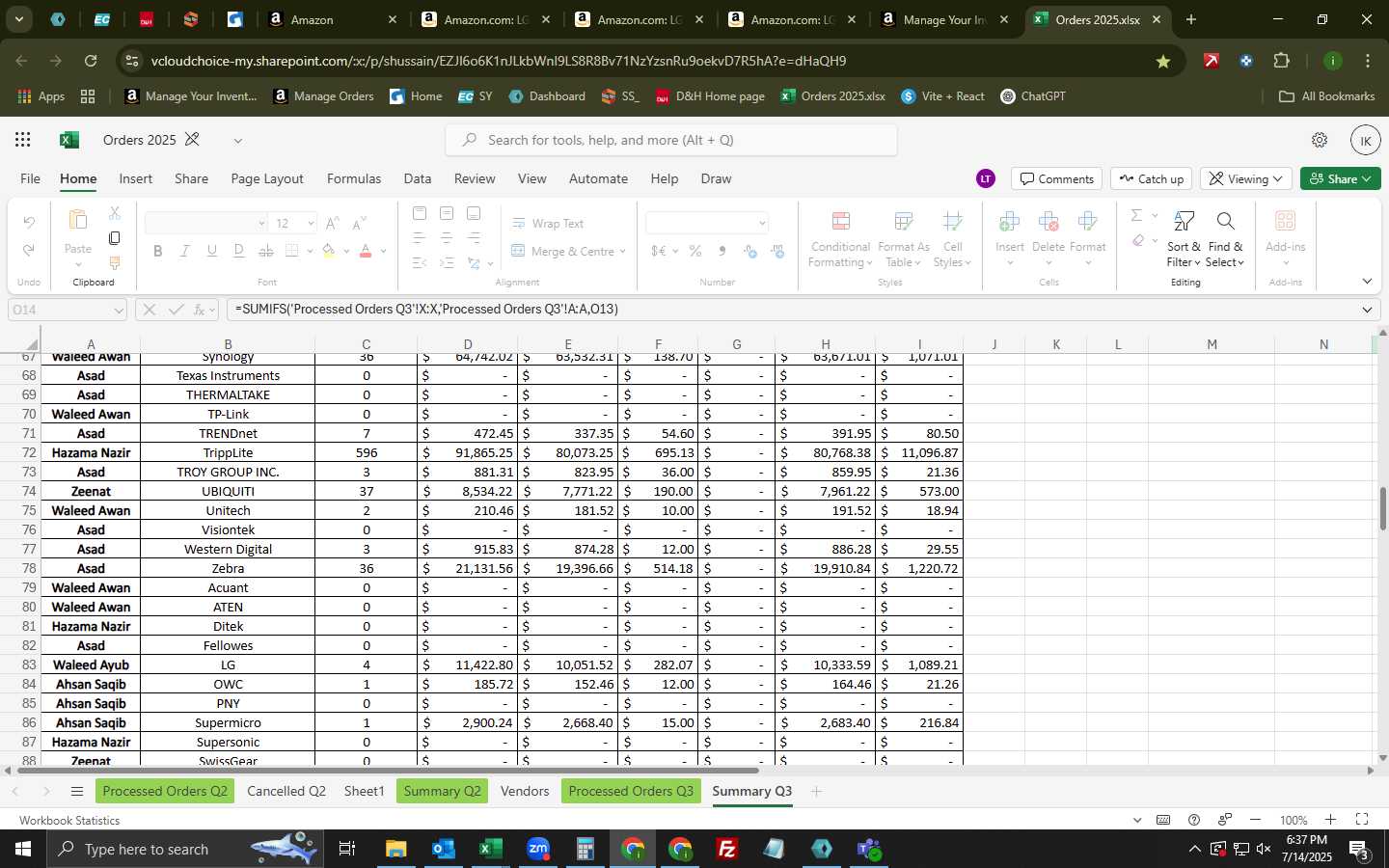
Task: Open Outlook from the Windows taskbar
Action: coord(443,849)
